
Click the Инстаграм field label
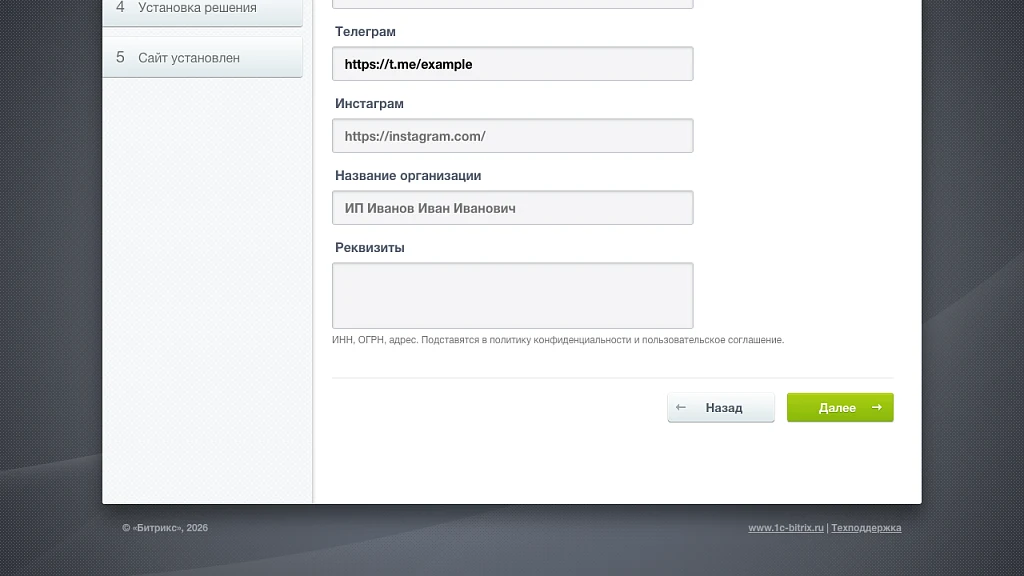pyautogui.click(x=369, y=103)
